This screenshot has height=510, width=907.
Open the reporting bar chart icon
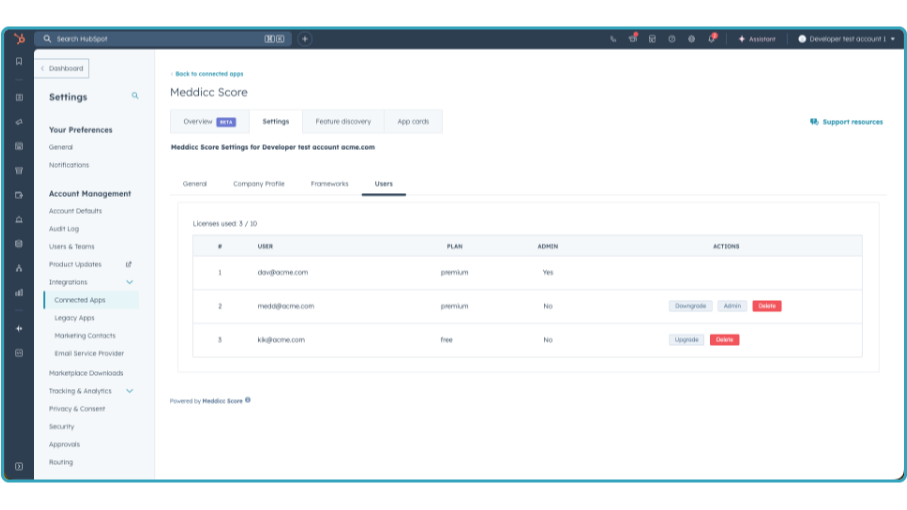(x=19, y=292)
